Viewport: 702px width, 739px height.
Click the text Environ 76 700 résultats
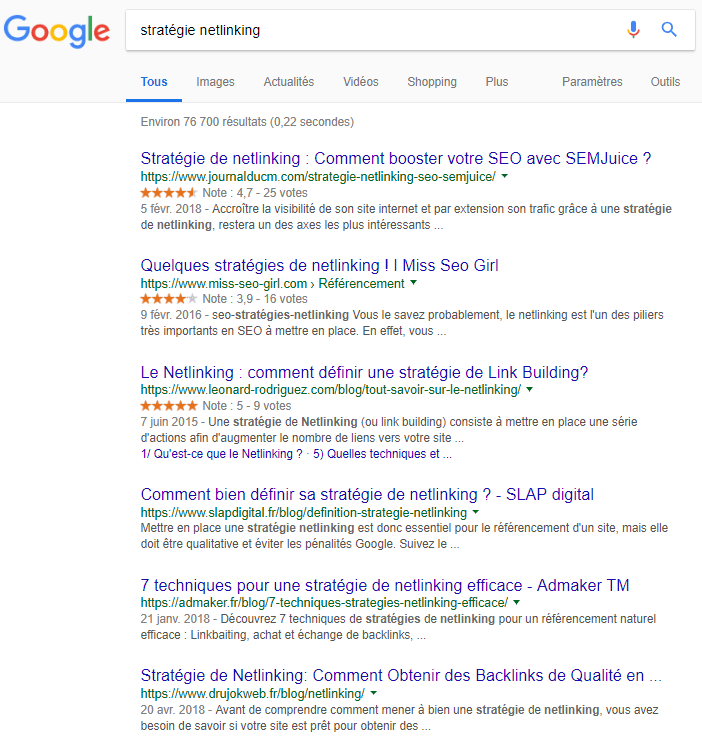pos(204,122)
